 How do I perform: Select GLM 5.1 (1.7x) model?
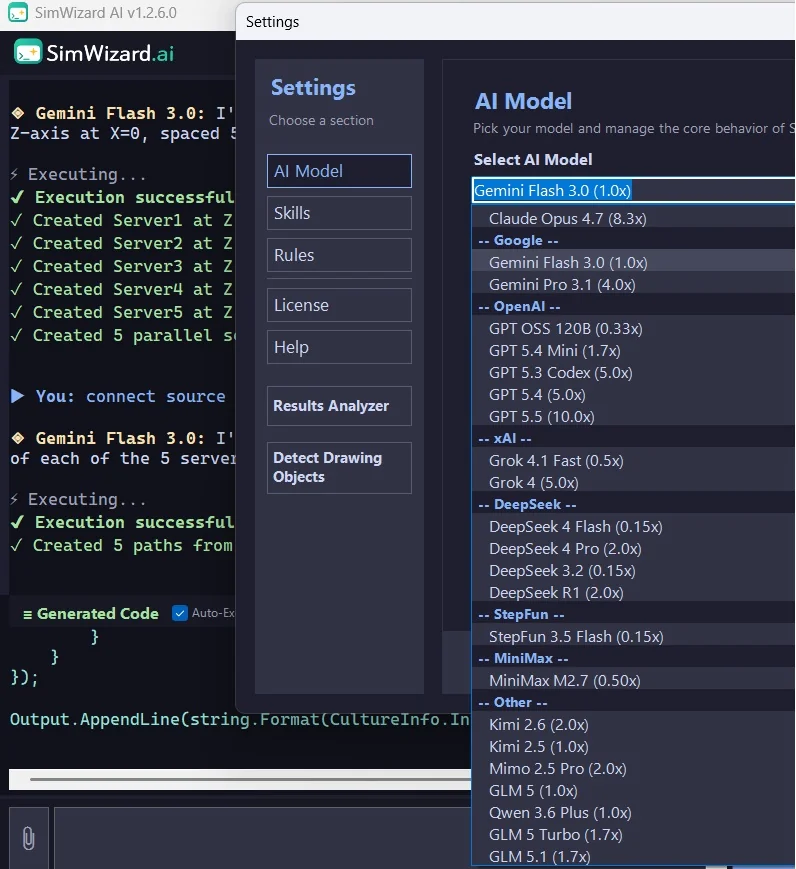coord(634,856)
